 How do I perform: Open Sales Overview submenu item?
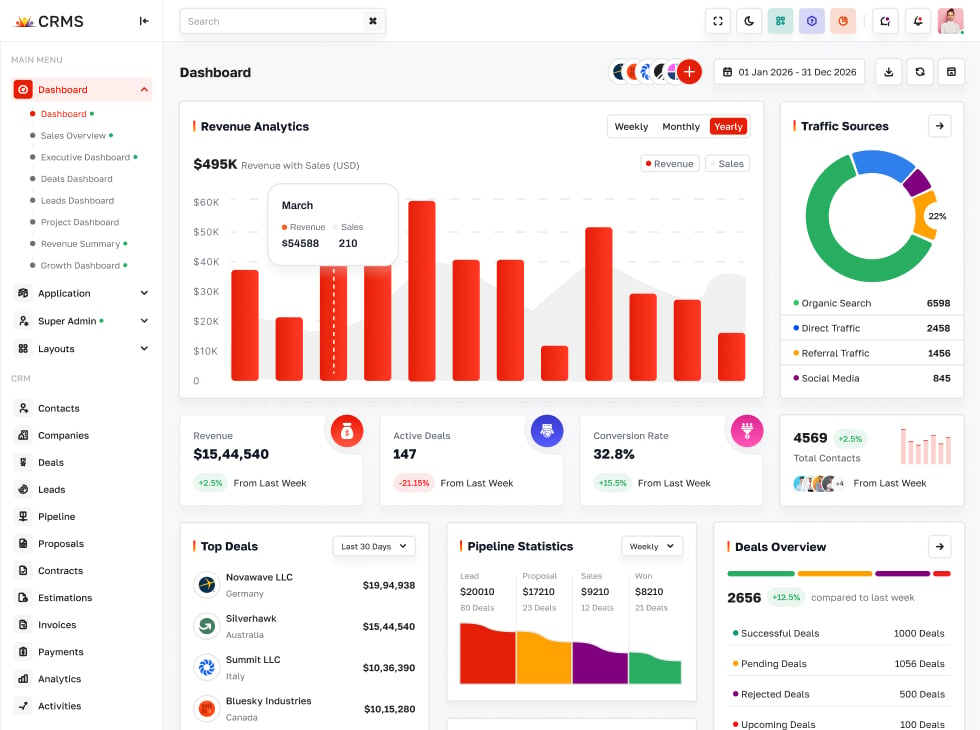[x=73, y=136]
